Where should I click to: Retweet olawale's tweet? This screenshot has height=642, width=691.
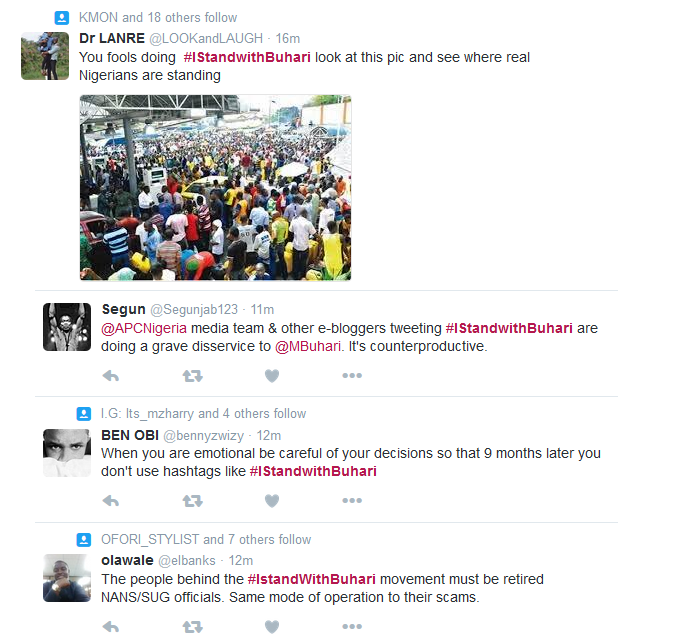[x=193, y=627]
